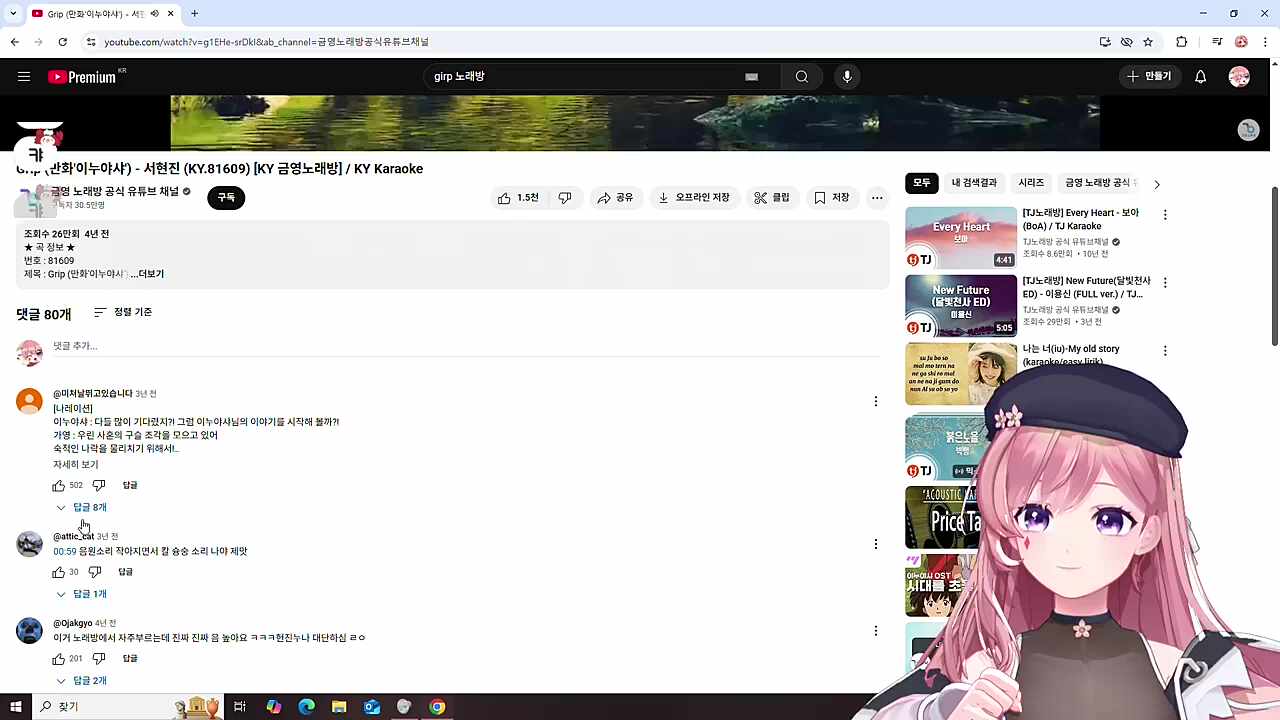Screen dimensions: 1280x720
Task: Open Windows Start menu
Action: tap(15, 707)
